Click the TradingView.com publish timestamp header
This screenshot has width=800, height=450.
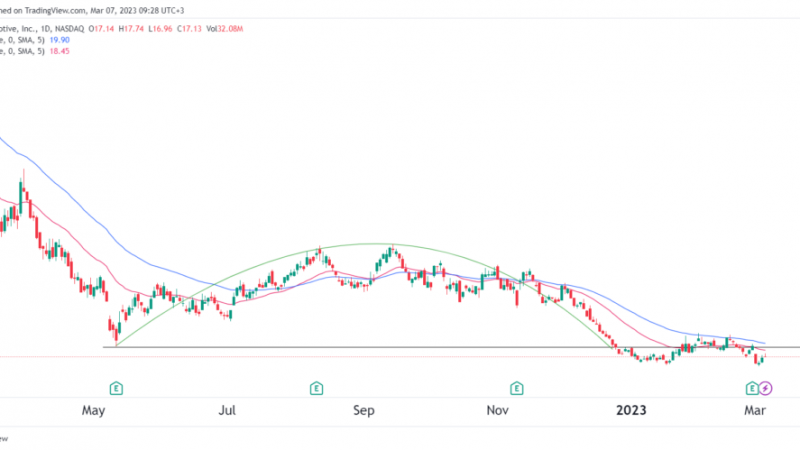tap(92, 10)
